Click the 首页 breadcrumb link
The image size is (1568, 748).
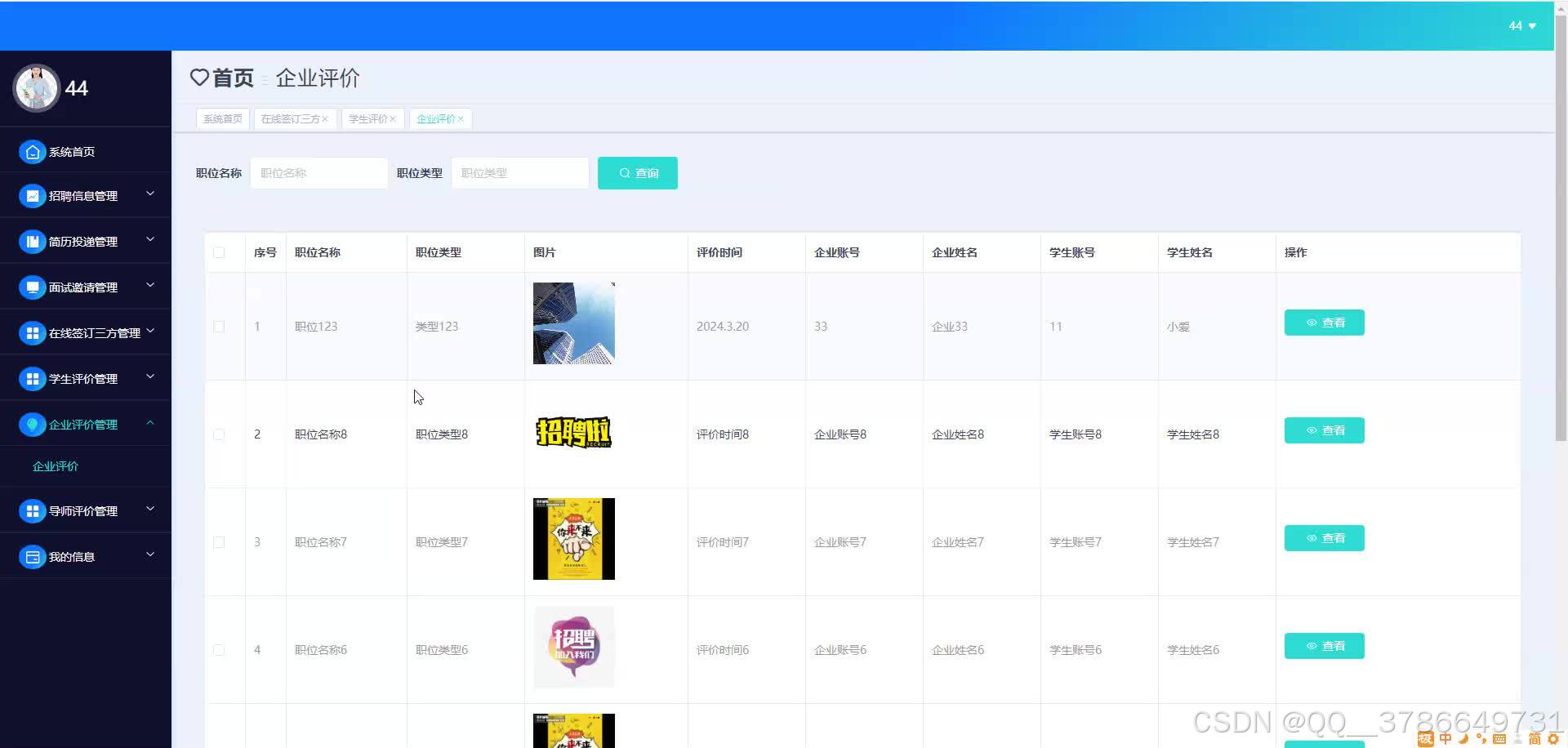233,78
